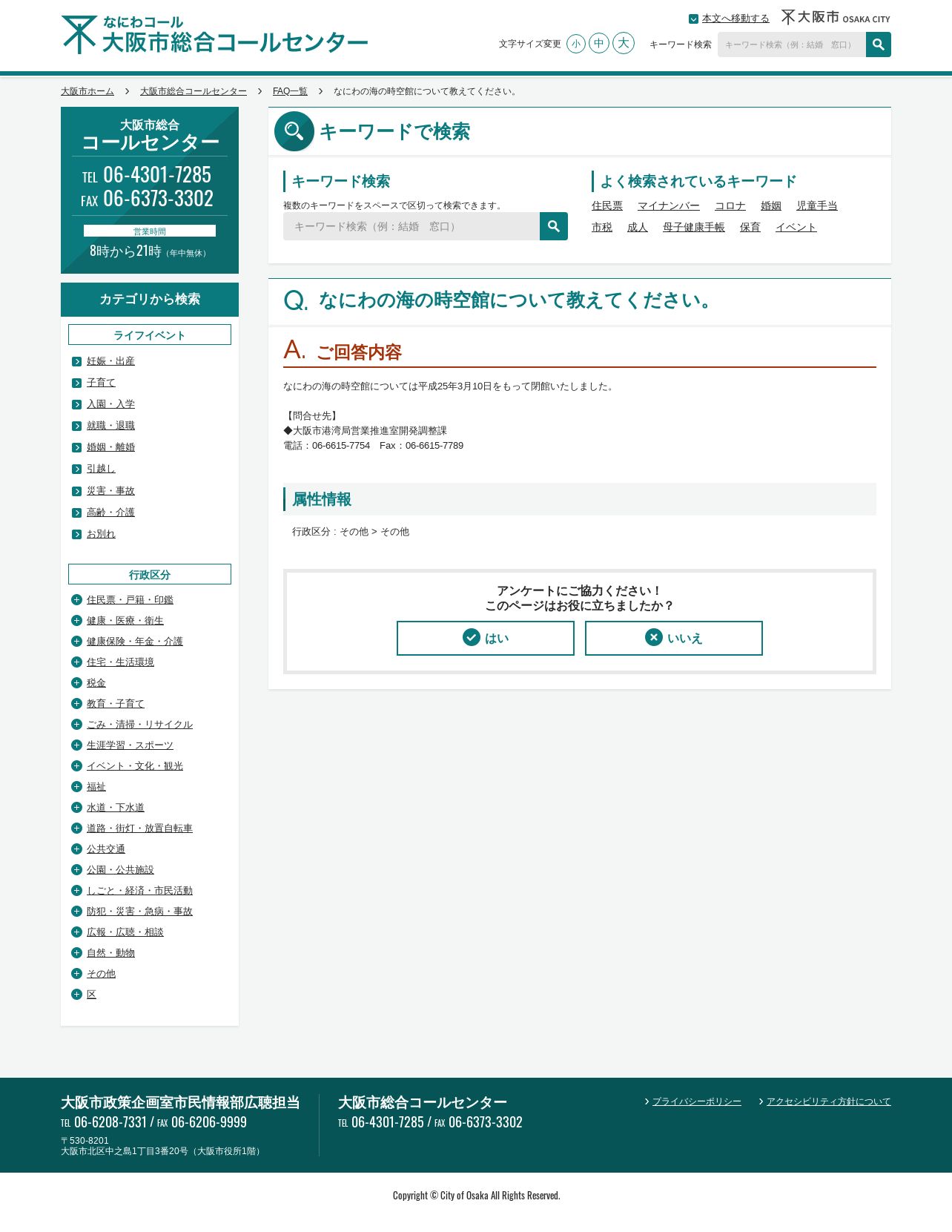Click arrow icon beside 災害・事故

click(76, 491)
